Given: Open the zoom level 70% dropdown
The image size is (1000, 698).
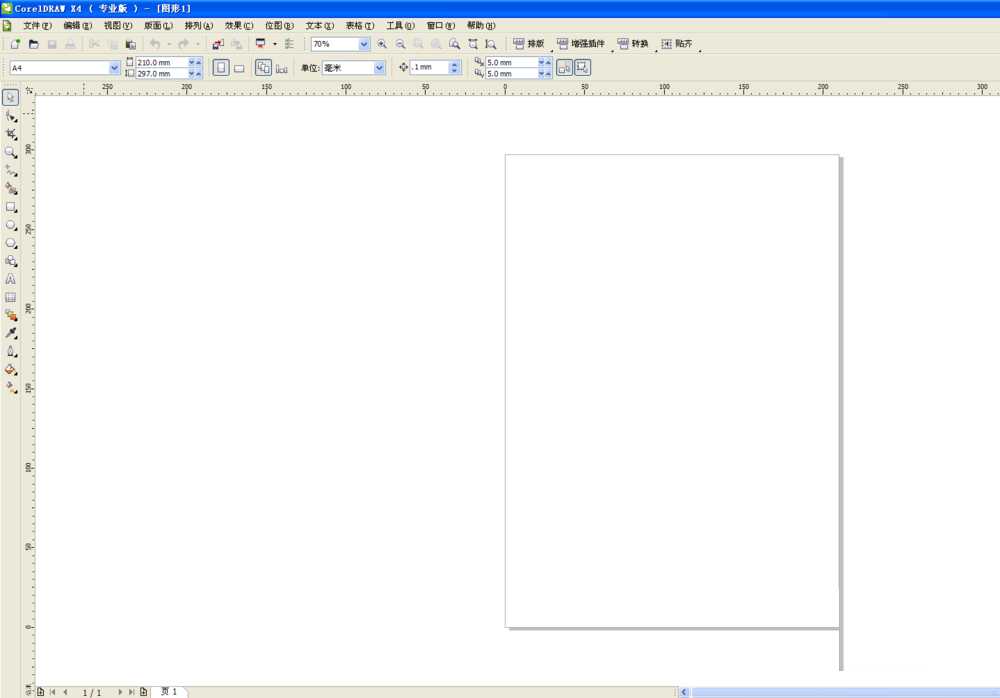Looking at the screenshot, I should coord(364,44).
